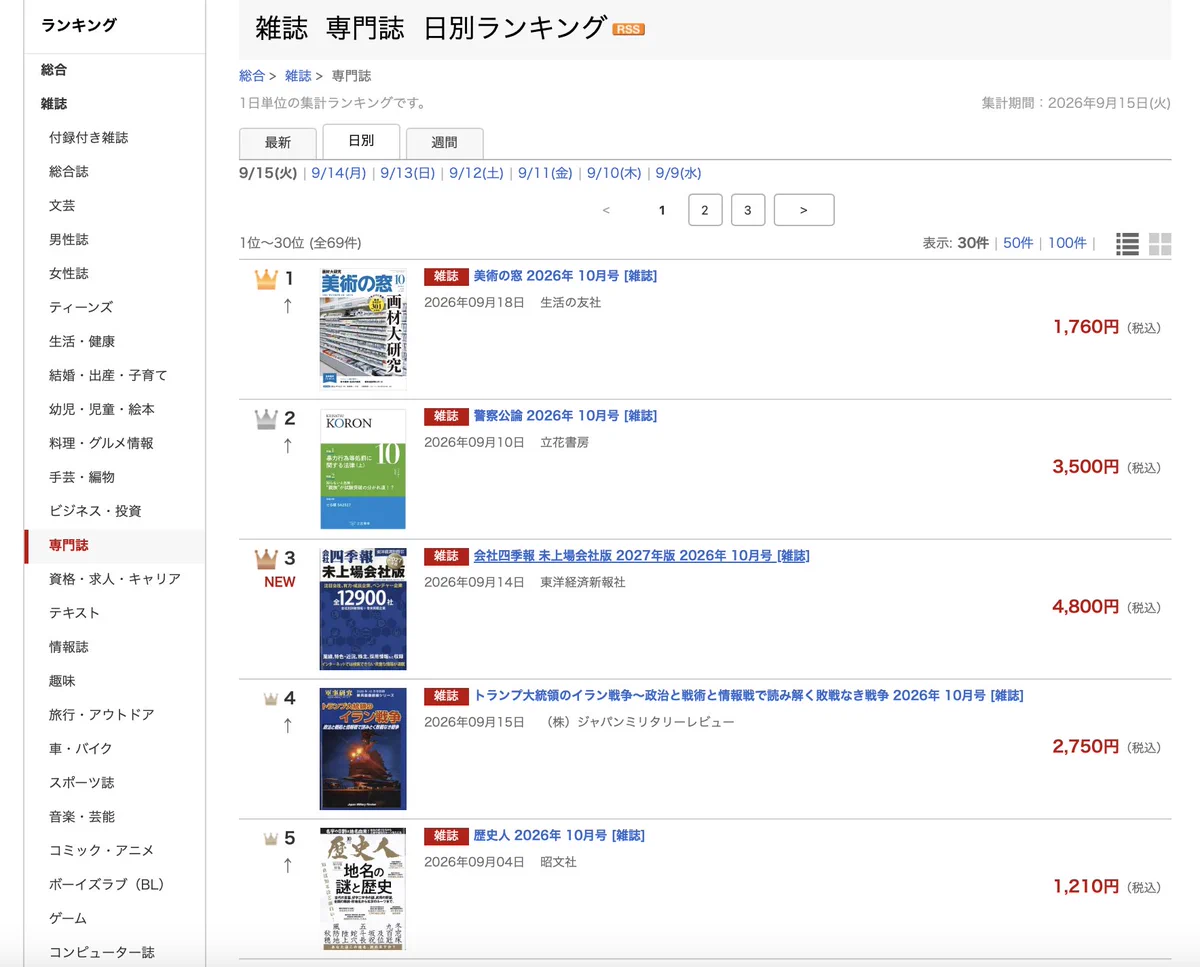Click the silver crown rank 2 icon
The height and width of the screenshot is (967, 1200).
pyautogui.click(x=266, y=418)
